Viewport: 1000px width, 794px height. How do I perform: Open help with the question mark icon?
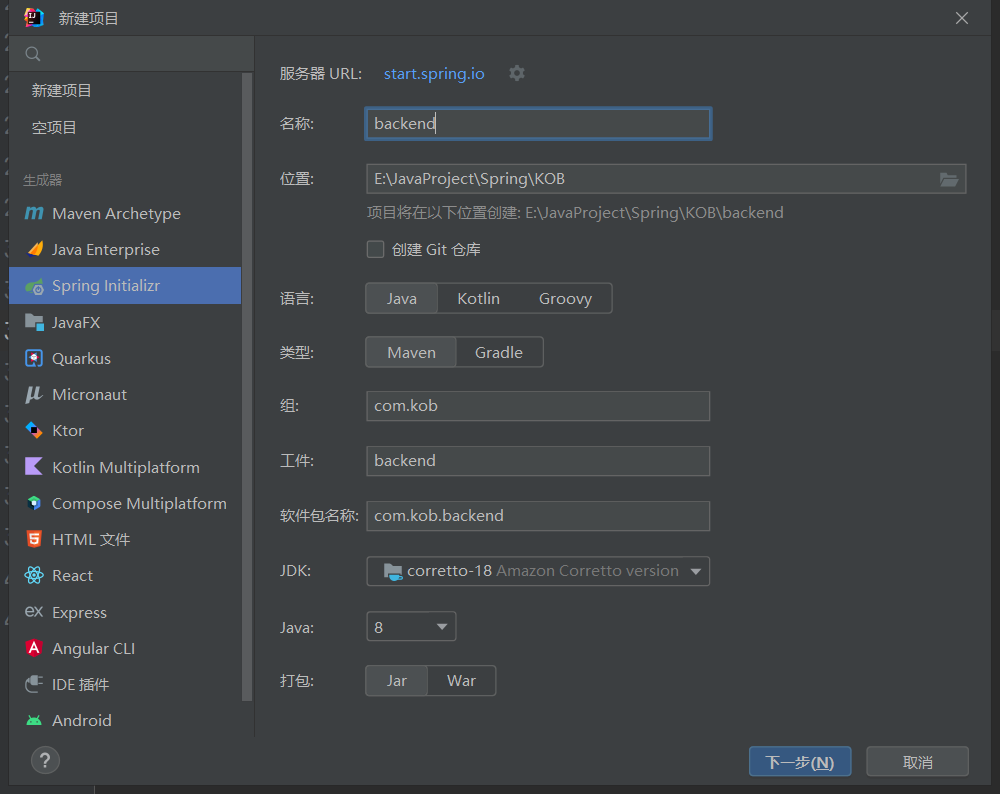click(x=45, y=759)
